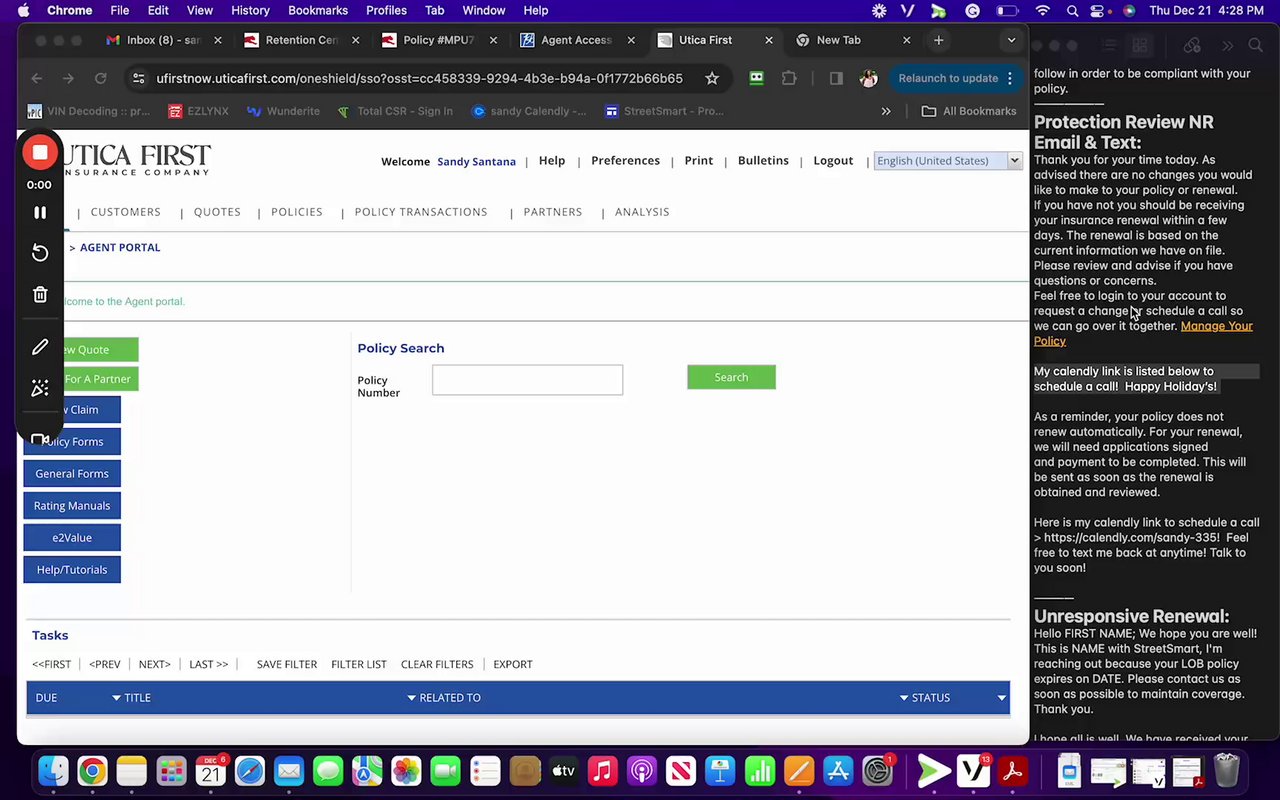Screen dimensions: 1280x800
Task: Open the filter arrow at the table's far right
Action: pos(1001,698)
